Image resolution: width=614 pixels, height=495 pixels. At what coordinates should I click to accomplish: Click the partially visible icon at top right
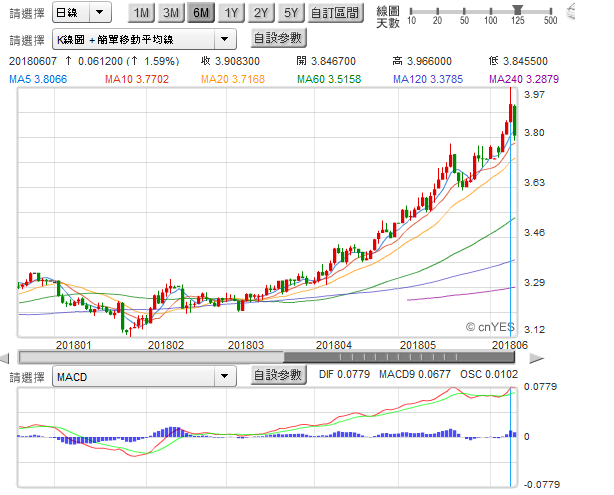[x=571, y=11]
